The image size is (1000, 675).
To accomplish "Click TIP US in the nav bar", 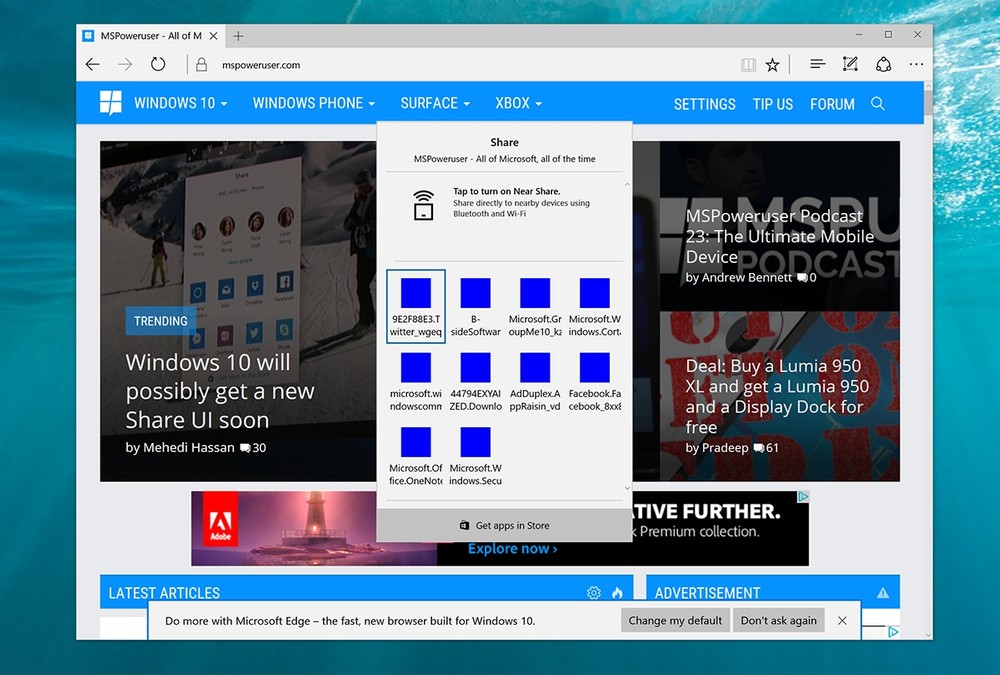I will coord(773,104).
